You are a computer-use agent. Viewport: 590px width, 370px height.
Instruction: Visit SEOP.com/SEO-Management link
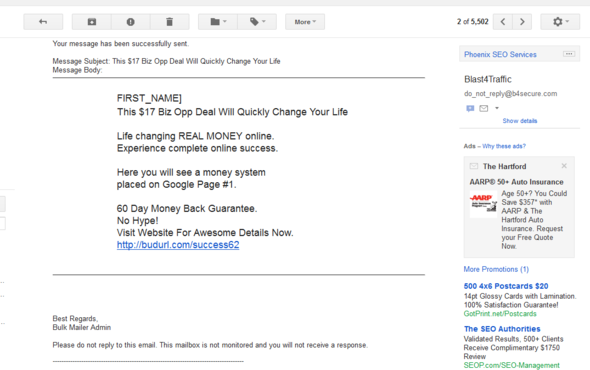[x=511, y=365]
